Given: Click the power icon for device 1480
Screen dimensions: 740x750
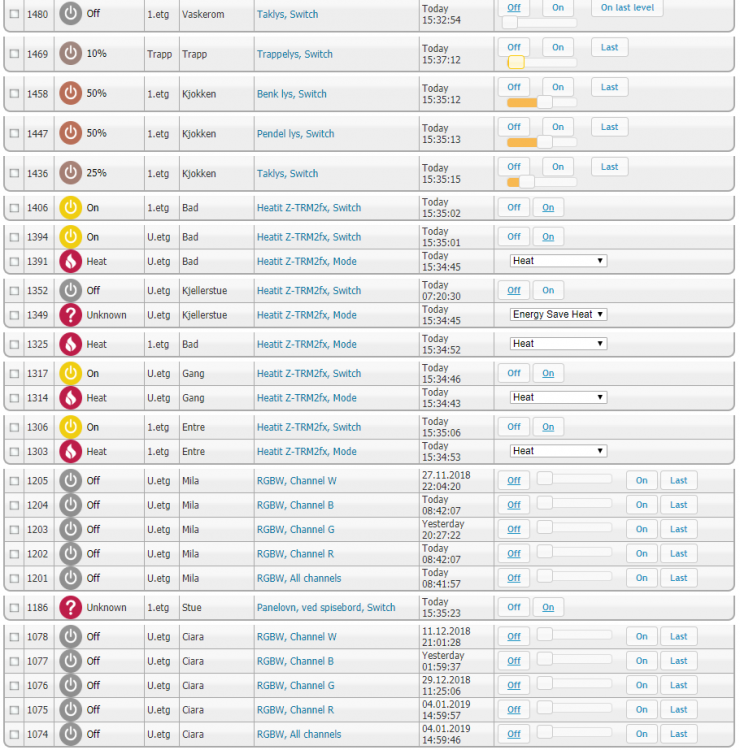Looking at the screenshot, I should pos(70,14).
